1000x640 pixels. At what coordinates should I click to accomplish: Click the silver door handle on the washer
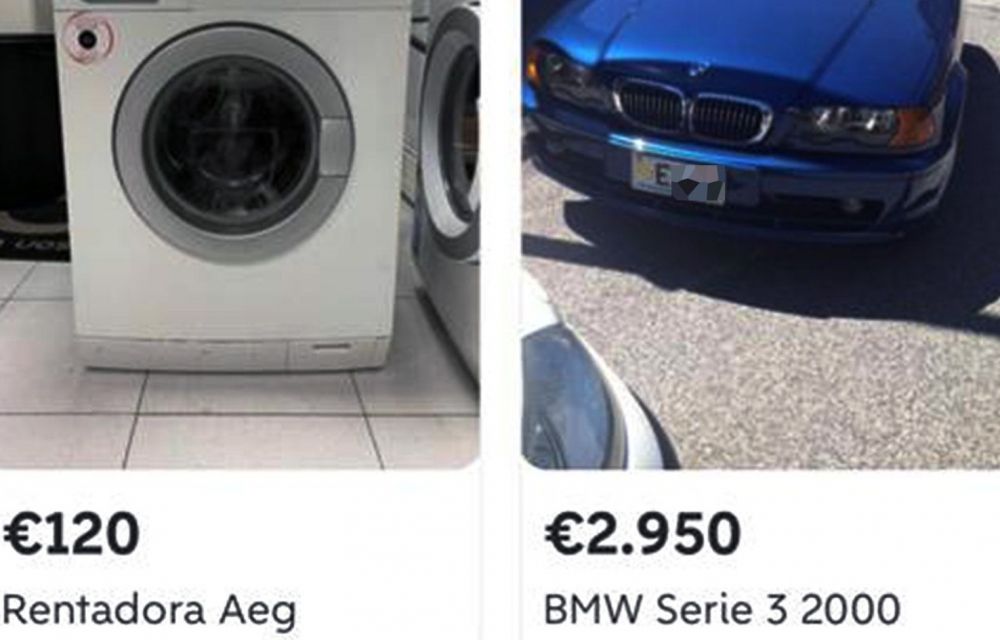tap(336, 147)
